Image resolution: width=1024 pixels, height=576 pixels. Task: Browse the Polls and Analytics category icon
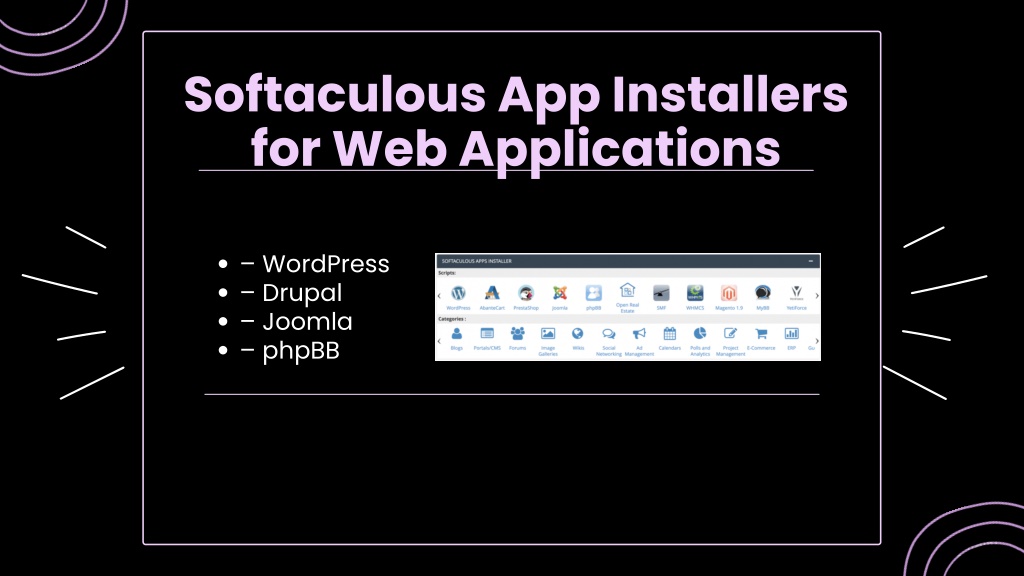click(700, 334)
